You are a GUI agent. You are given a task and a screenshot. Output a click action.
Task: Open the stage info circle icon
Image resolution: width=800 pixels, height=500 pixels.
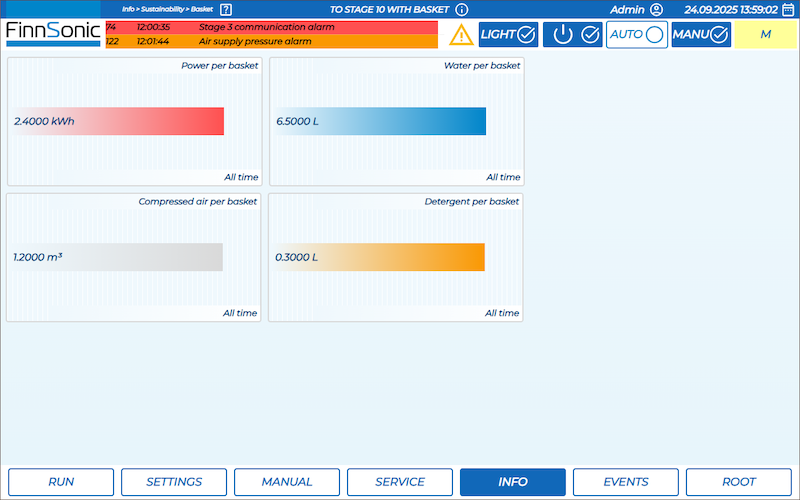[x=462, y=9]
